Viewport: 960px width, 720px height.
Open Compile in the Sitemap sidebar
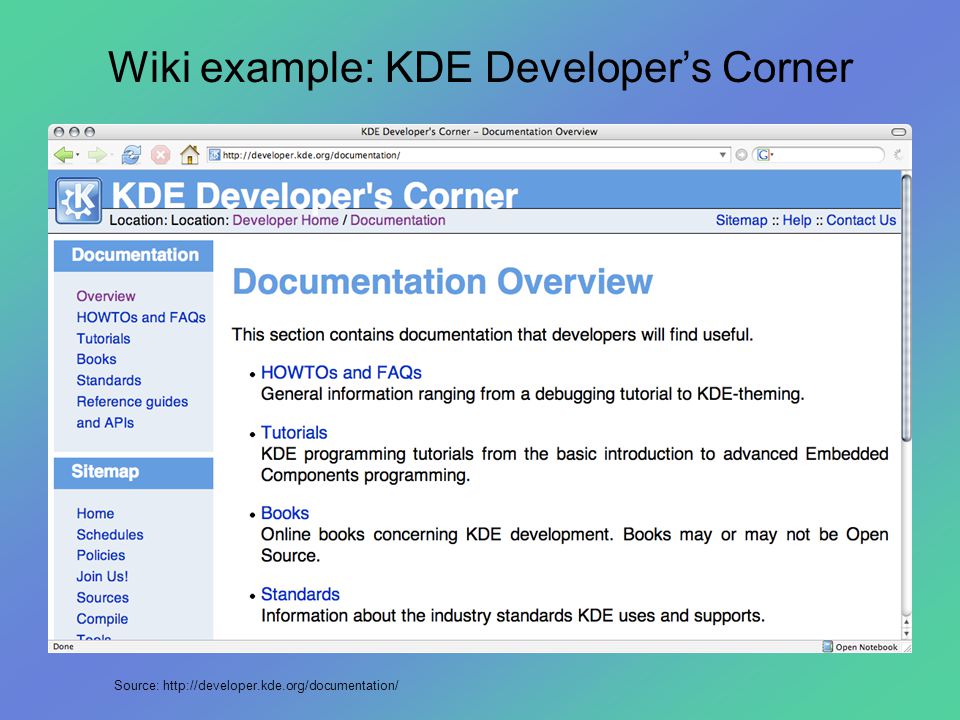coord(102,619)
